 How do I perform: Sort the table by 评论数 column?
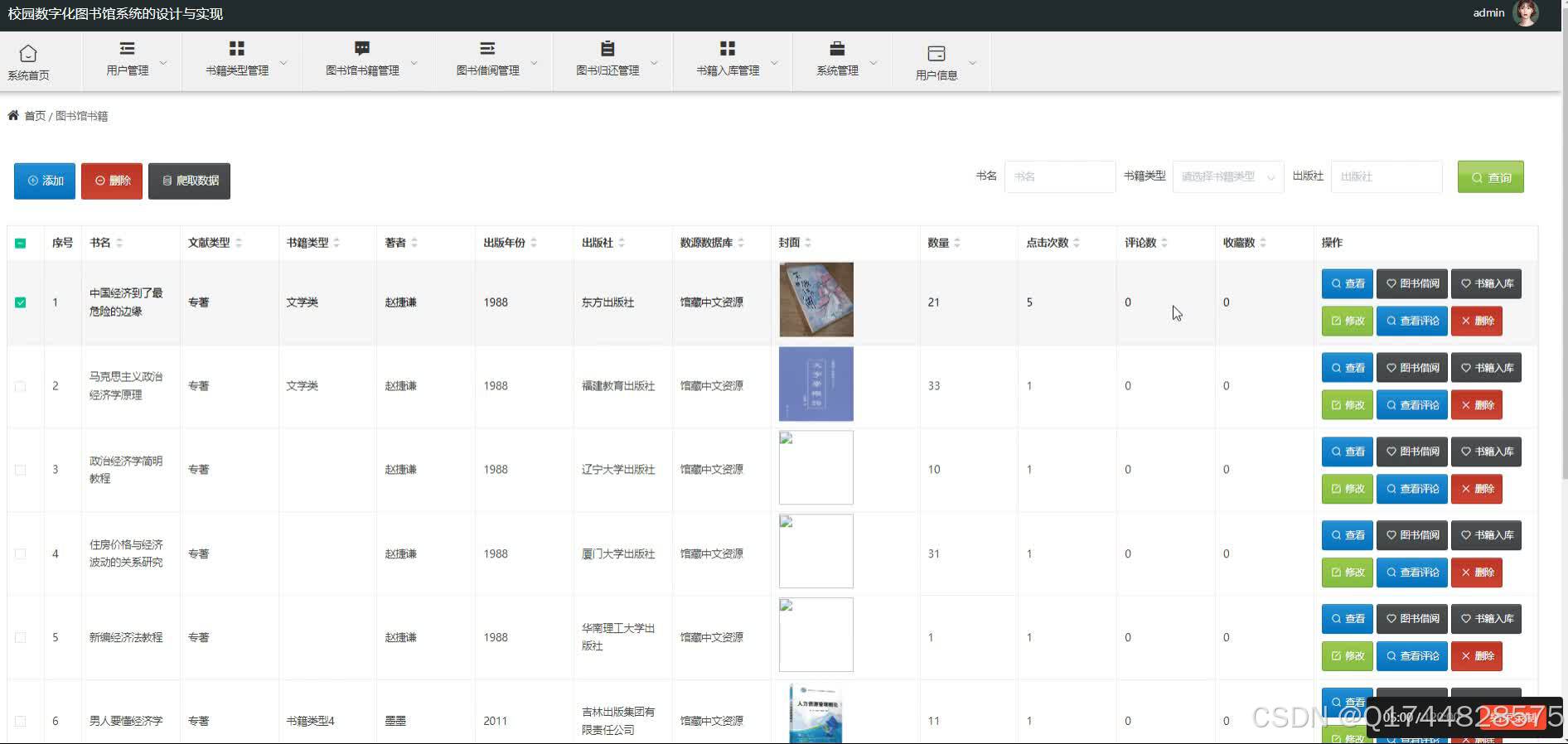[x=1164, y=243]
